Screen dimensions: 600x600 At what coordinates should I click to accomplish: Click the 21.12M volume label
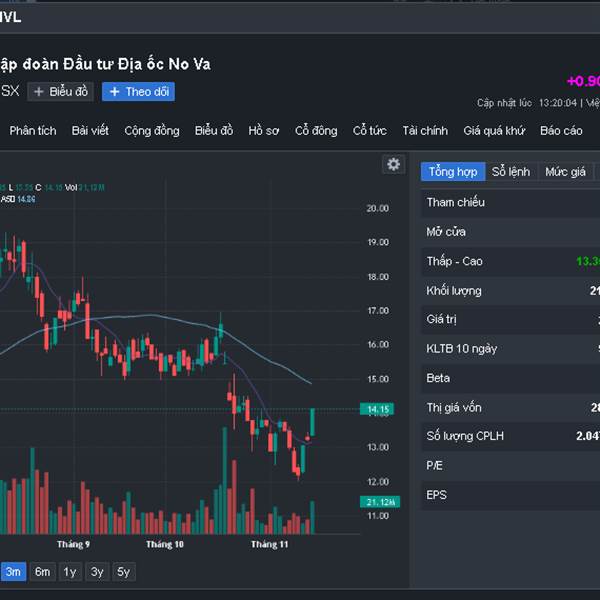[382, 502]
